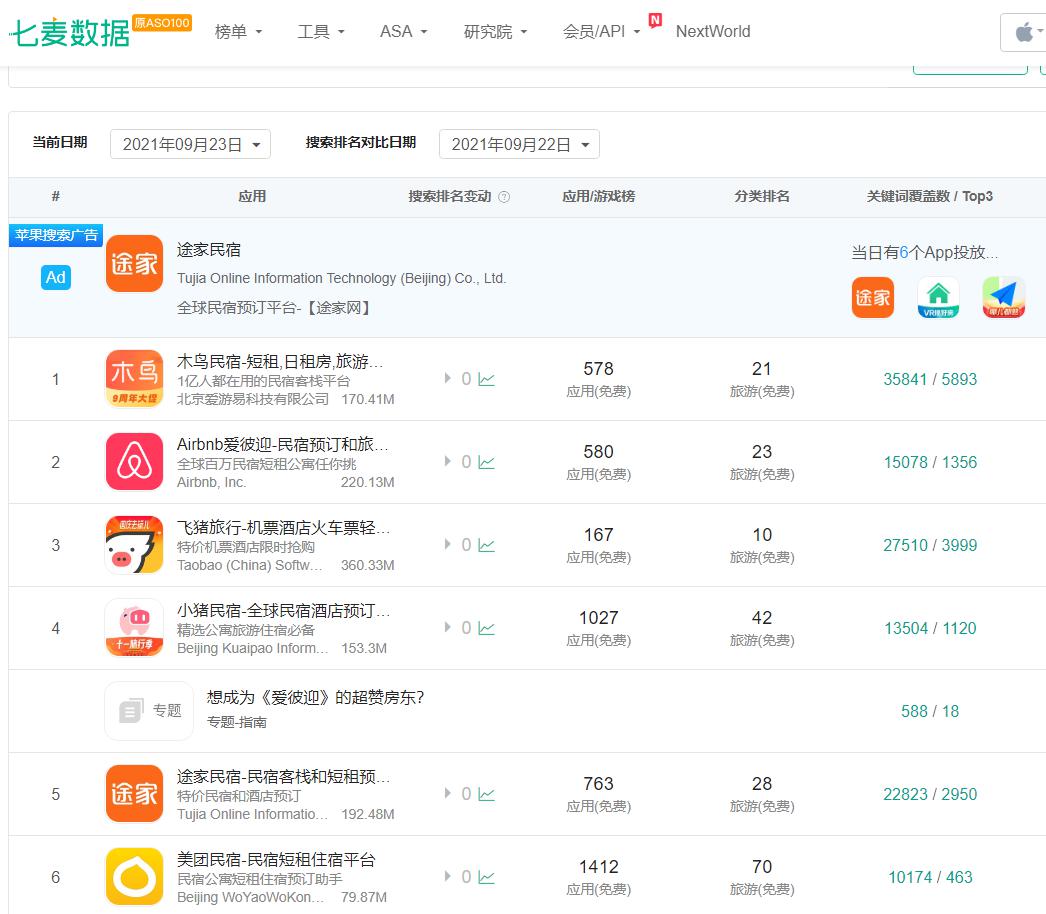Show ranking trend chart for 途家民宿 rank 5

click(x=486, y=795)
